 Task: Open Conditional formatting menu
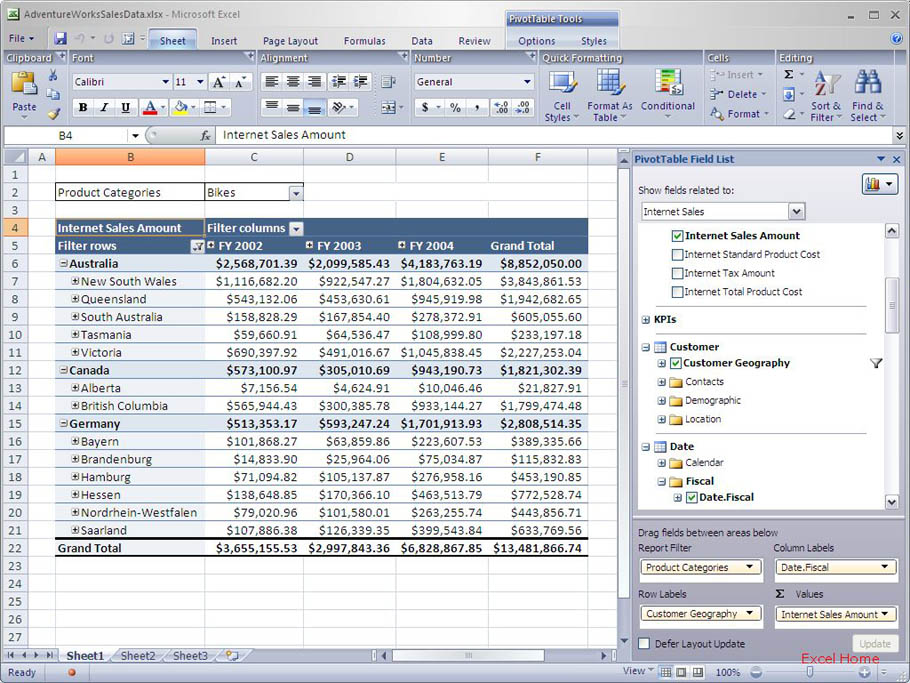pos(667,94)
